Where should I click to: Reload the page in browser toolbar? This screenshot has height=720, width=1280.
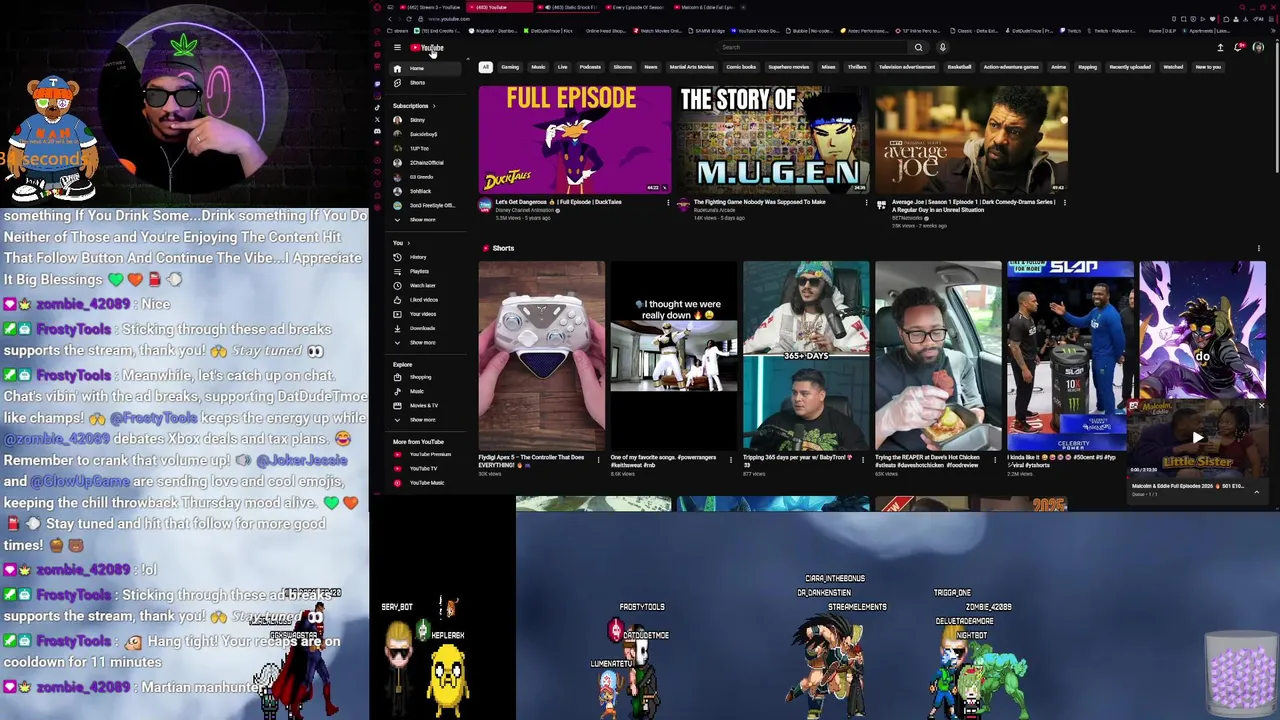coord(408,19)
